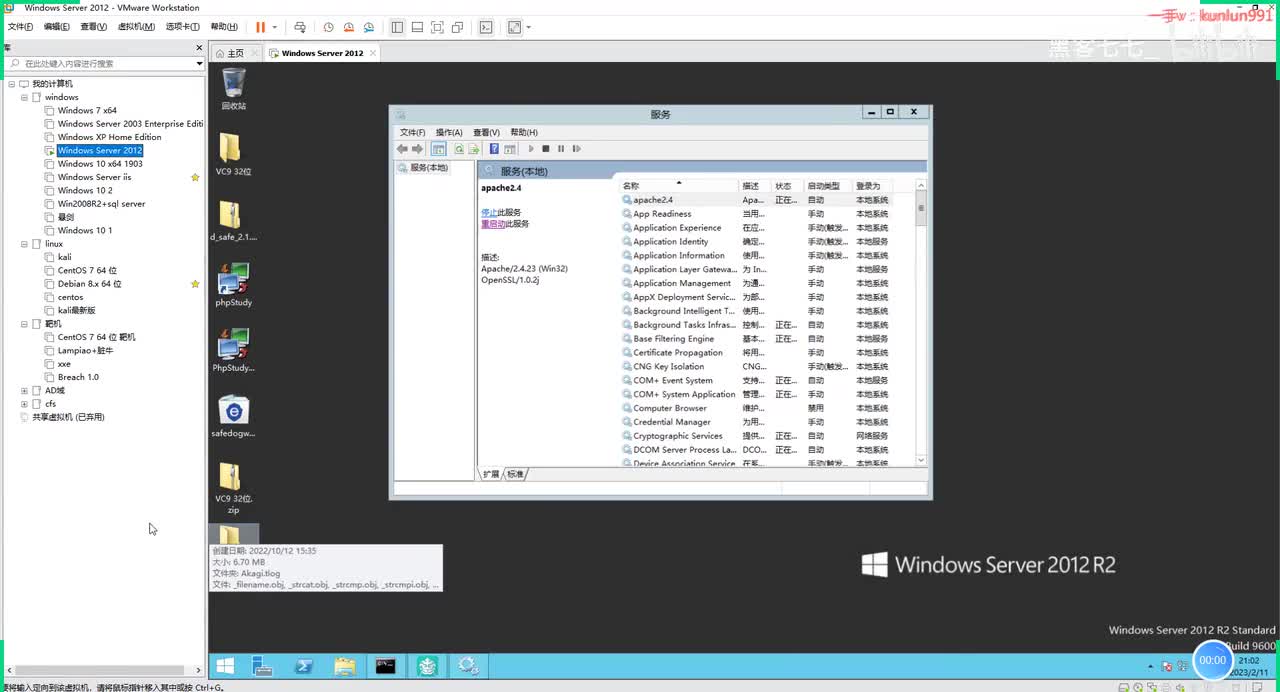Open VMware 文件(F) menu
1280x692 pixels.
[21, 27]
